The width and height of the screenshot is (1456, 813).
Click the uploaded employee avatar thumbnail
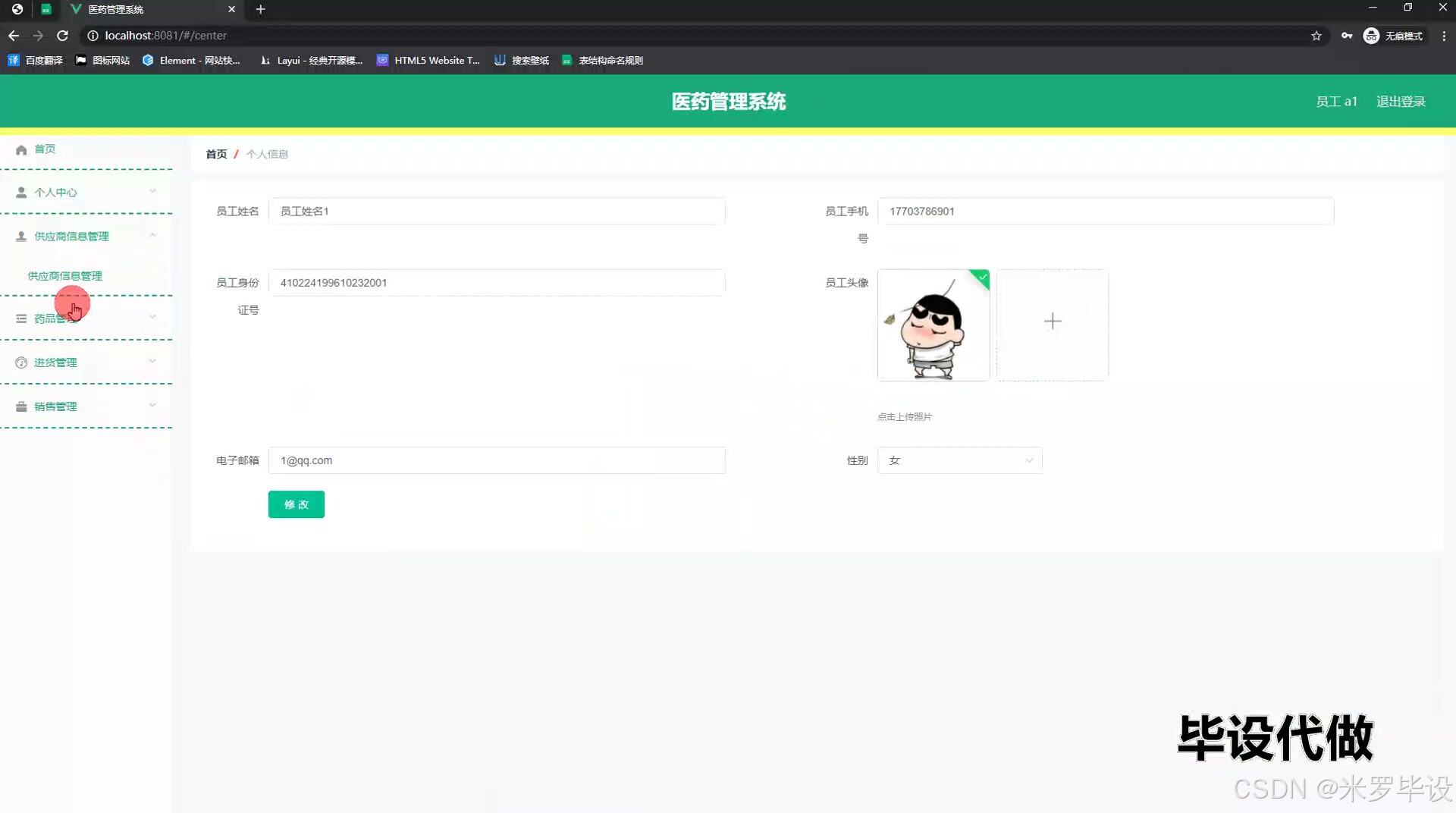(934, 325)
